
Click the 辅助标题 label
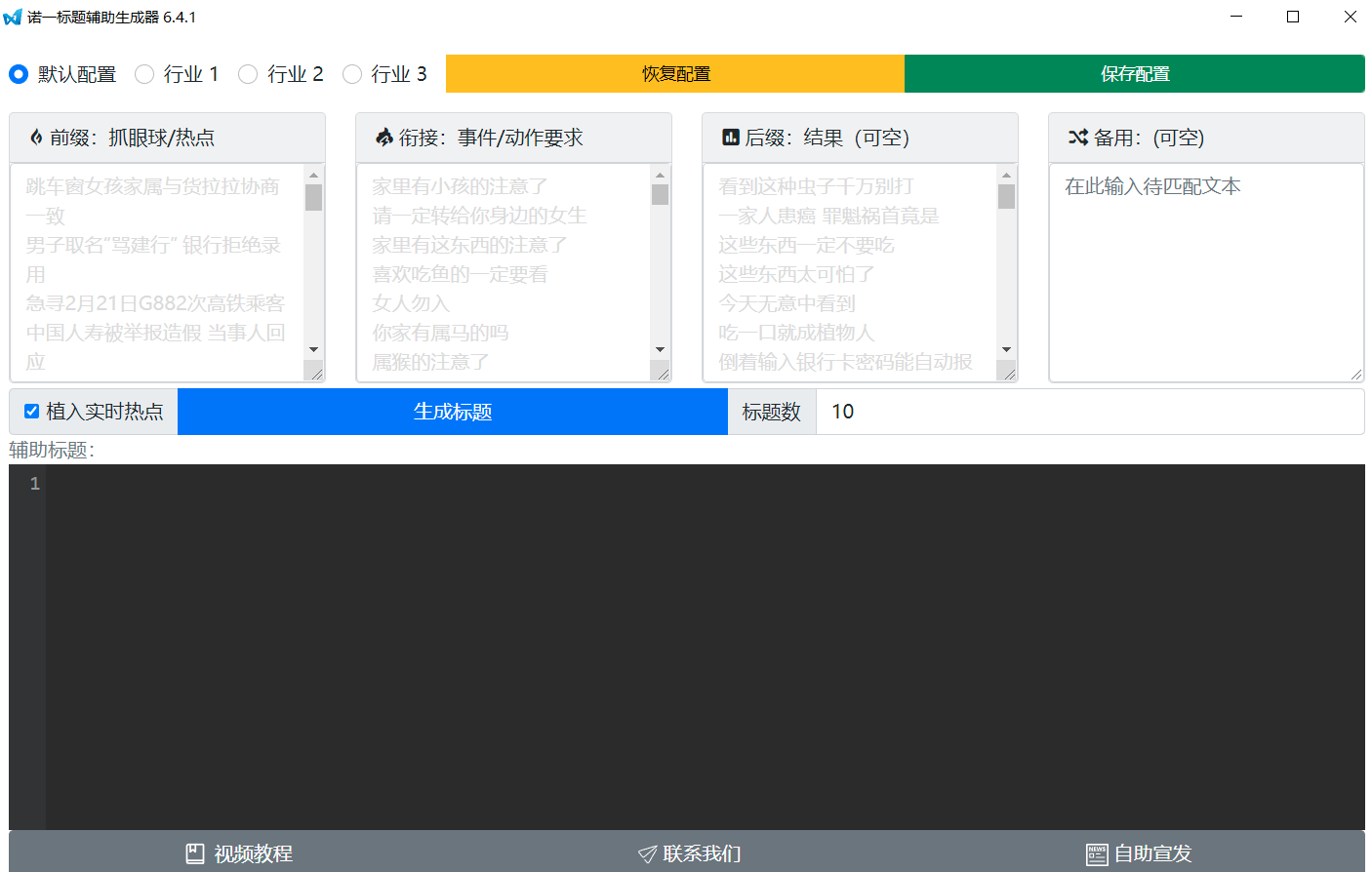[x=52, y=450]
